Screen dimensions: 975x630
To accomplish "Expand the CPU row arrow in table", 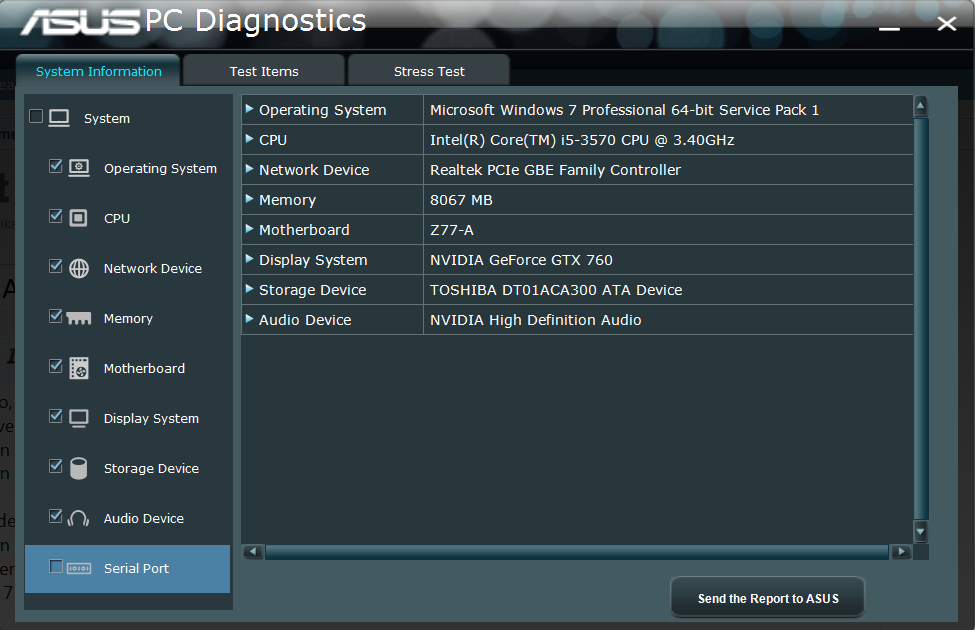I will click(249, 139).
